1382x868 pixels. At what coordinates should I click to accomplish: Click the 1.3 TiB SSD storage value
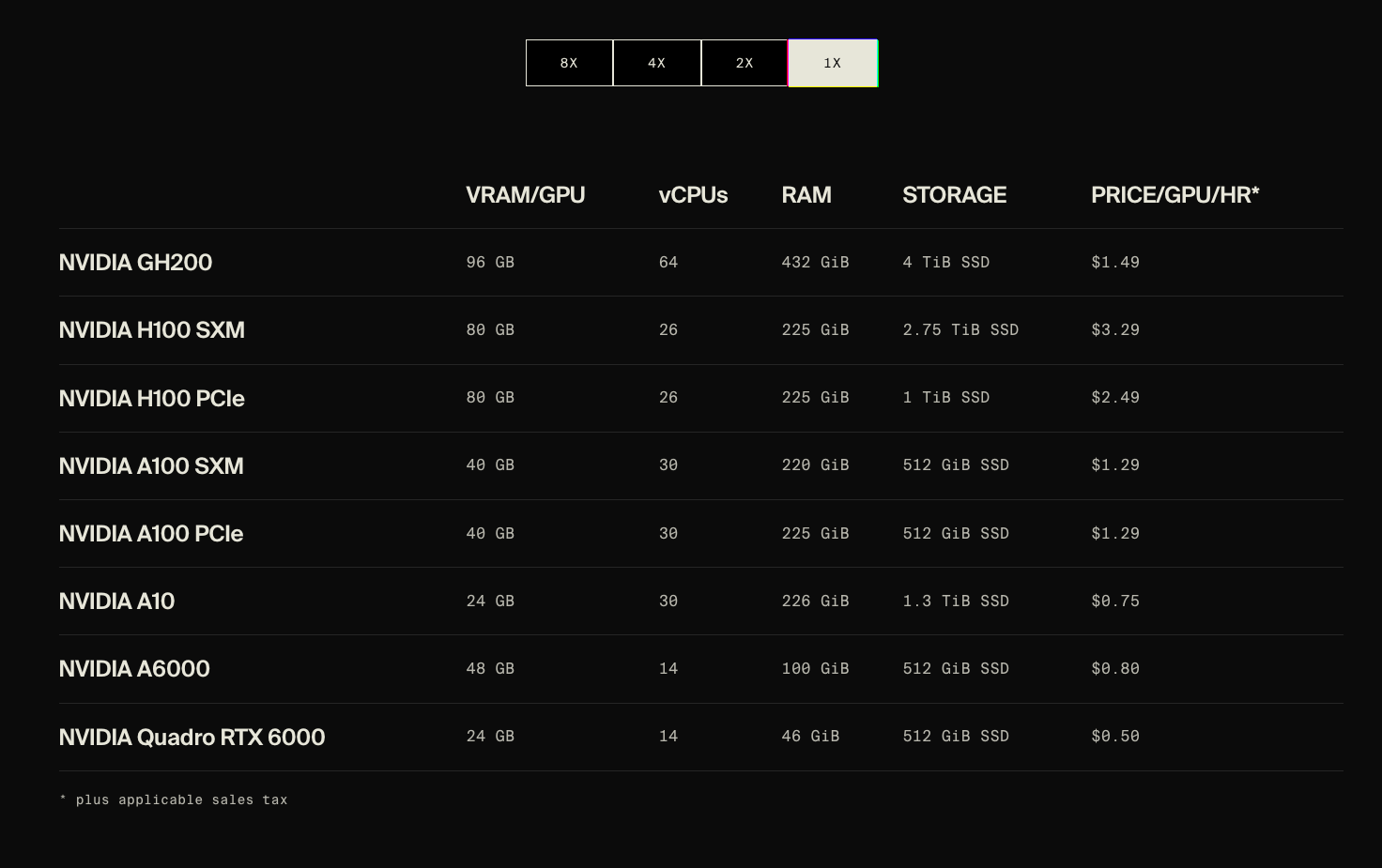[x=956, y=602]
